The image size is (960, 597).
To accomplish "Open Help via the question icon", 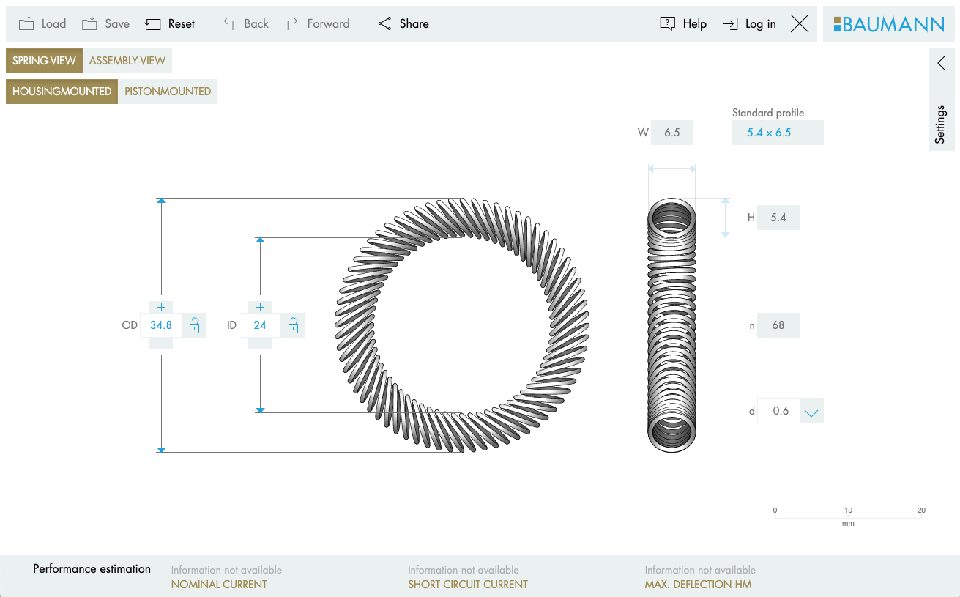I will tap(667, 24).
